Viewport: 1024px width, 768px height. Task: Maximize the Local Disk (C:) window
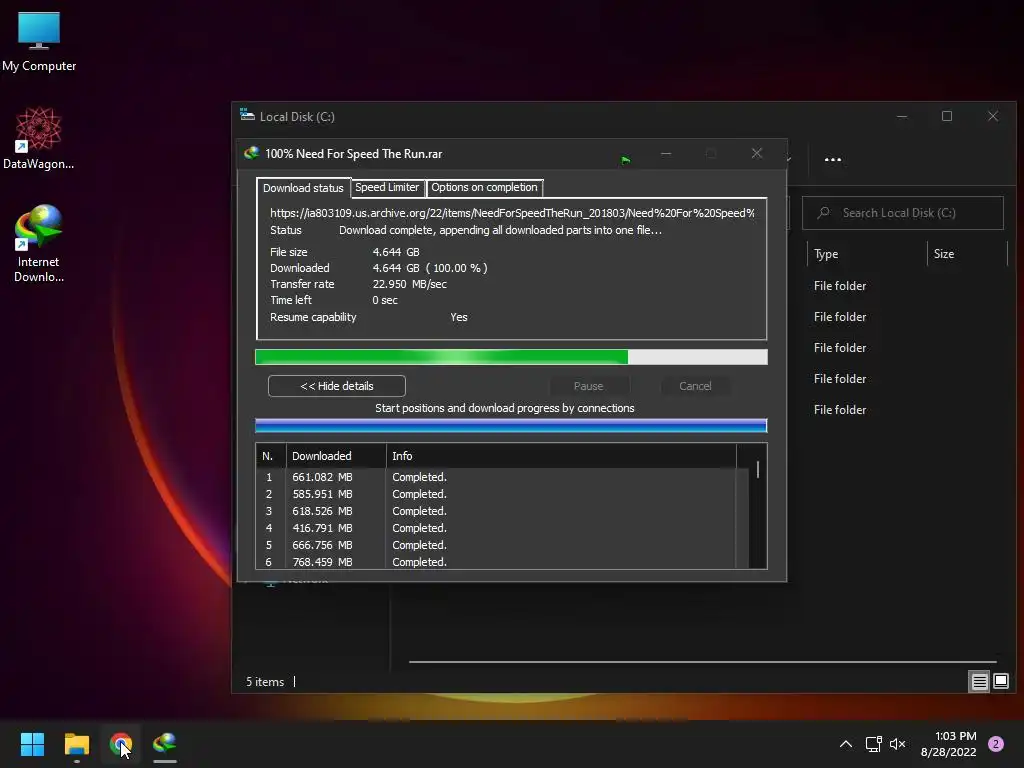pyautogui.click(x=947, y=116)
